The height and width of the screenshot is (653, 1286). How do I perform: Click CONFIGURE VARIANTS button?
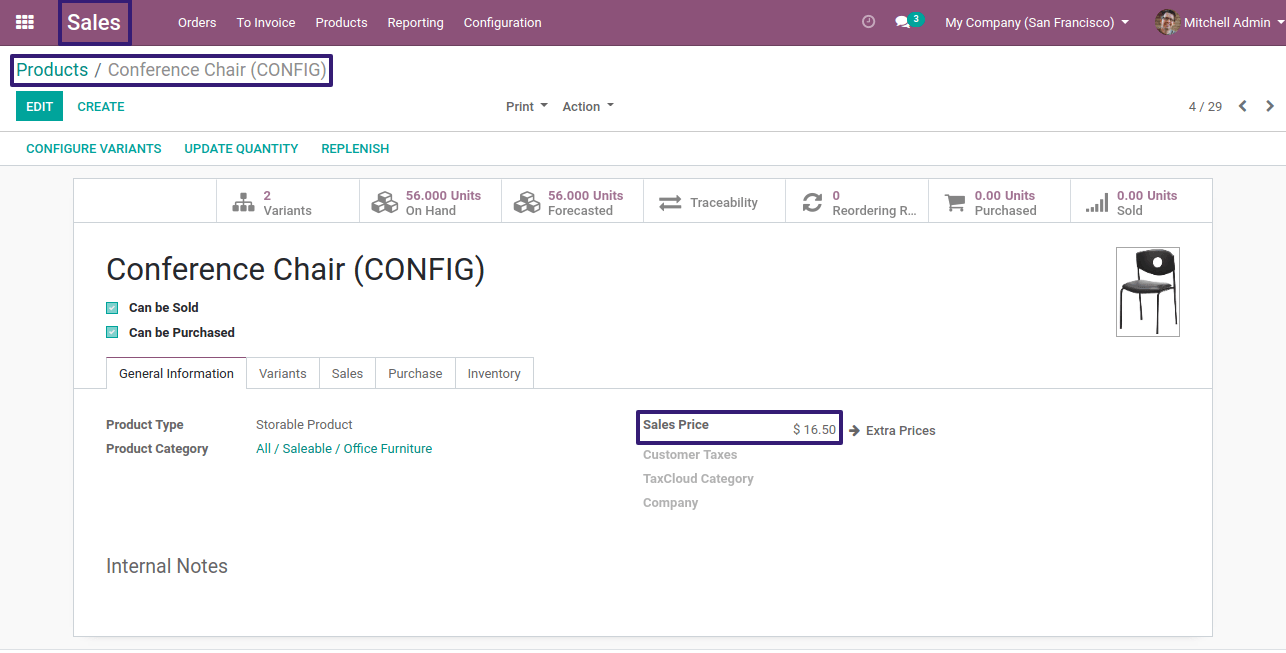(x=94, y=149)
